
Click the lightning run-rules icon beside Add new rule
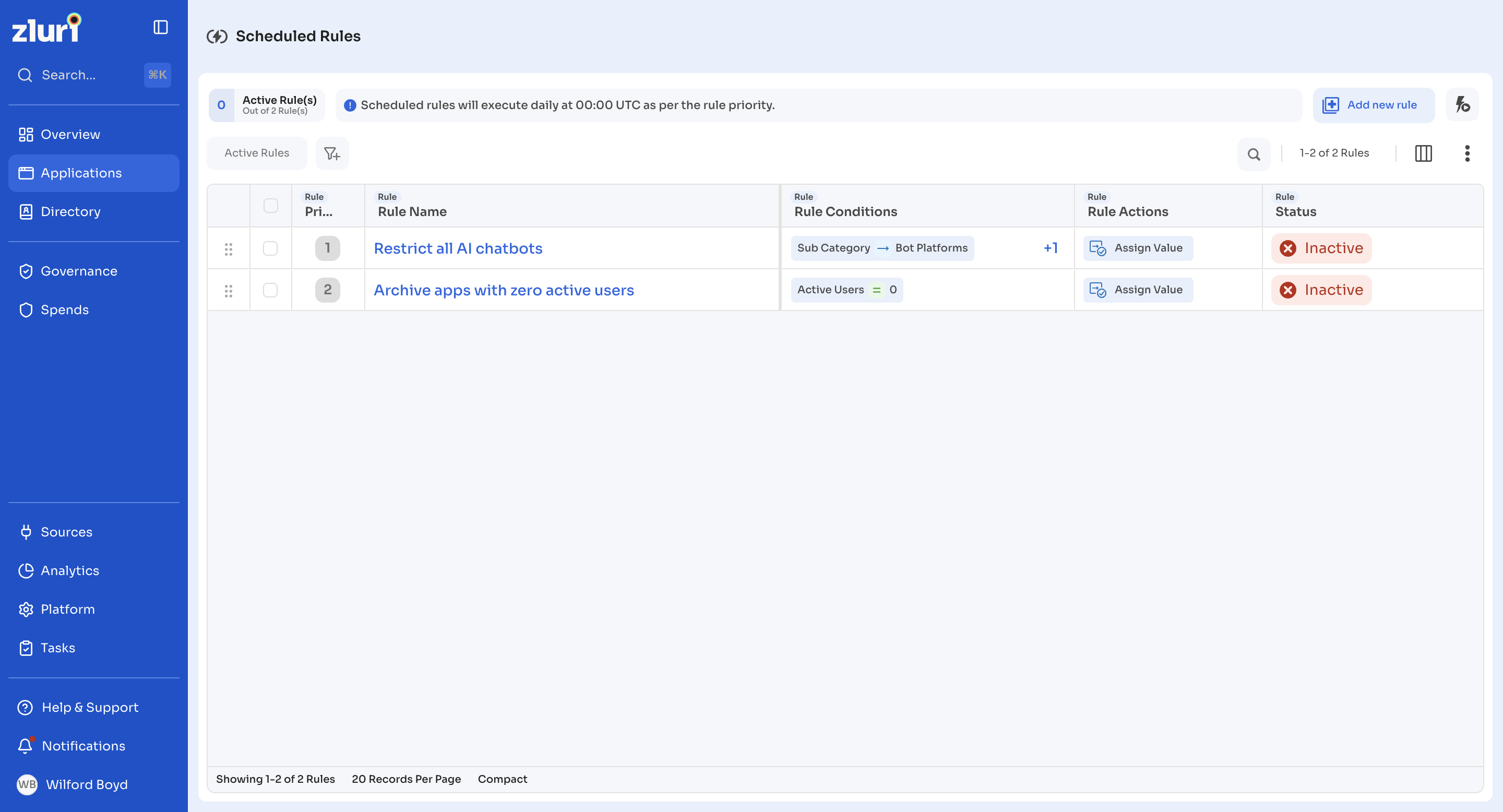click(1462, 105)
